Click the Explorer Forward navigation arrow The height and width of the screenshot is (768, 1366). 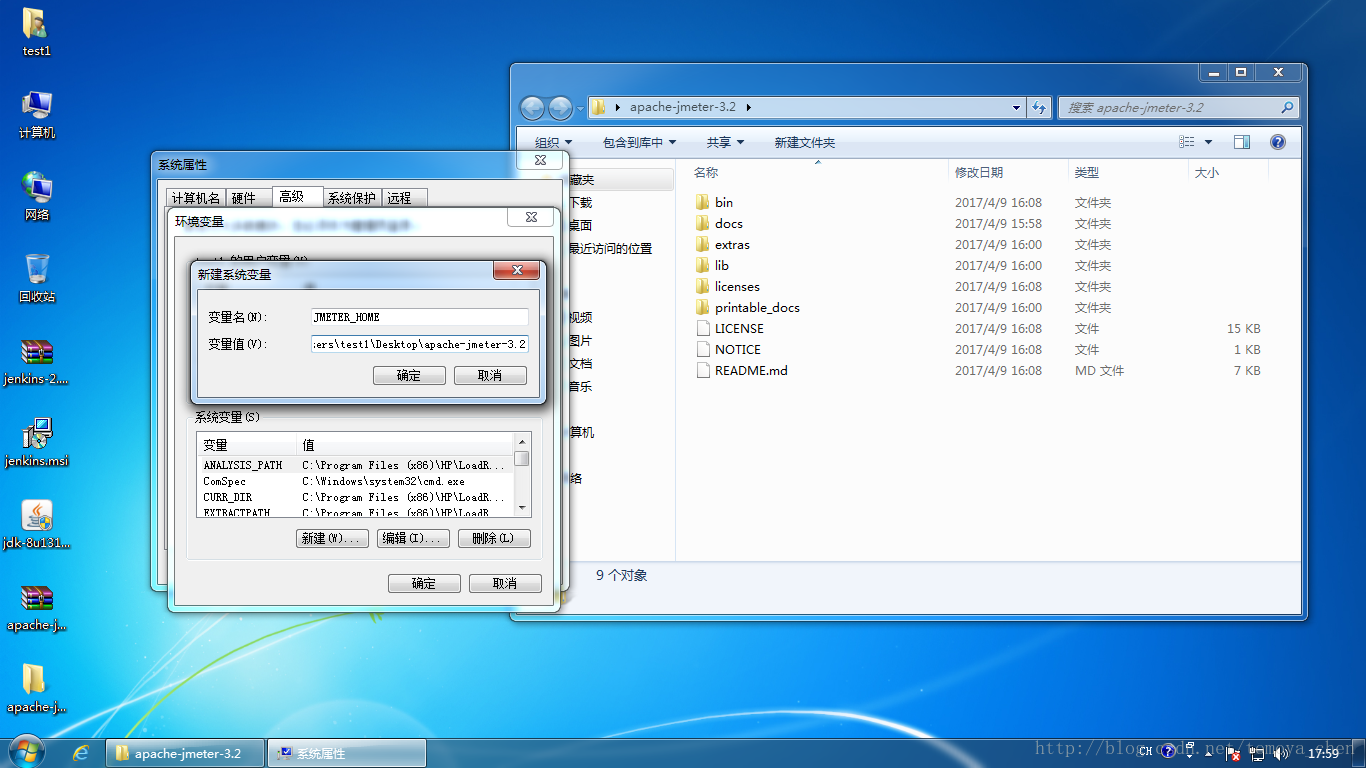click(x=560, y=107)
